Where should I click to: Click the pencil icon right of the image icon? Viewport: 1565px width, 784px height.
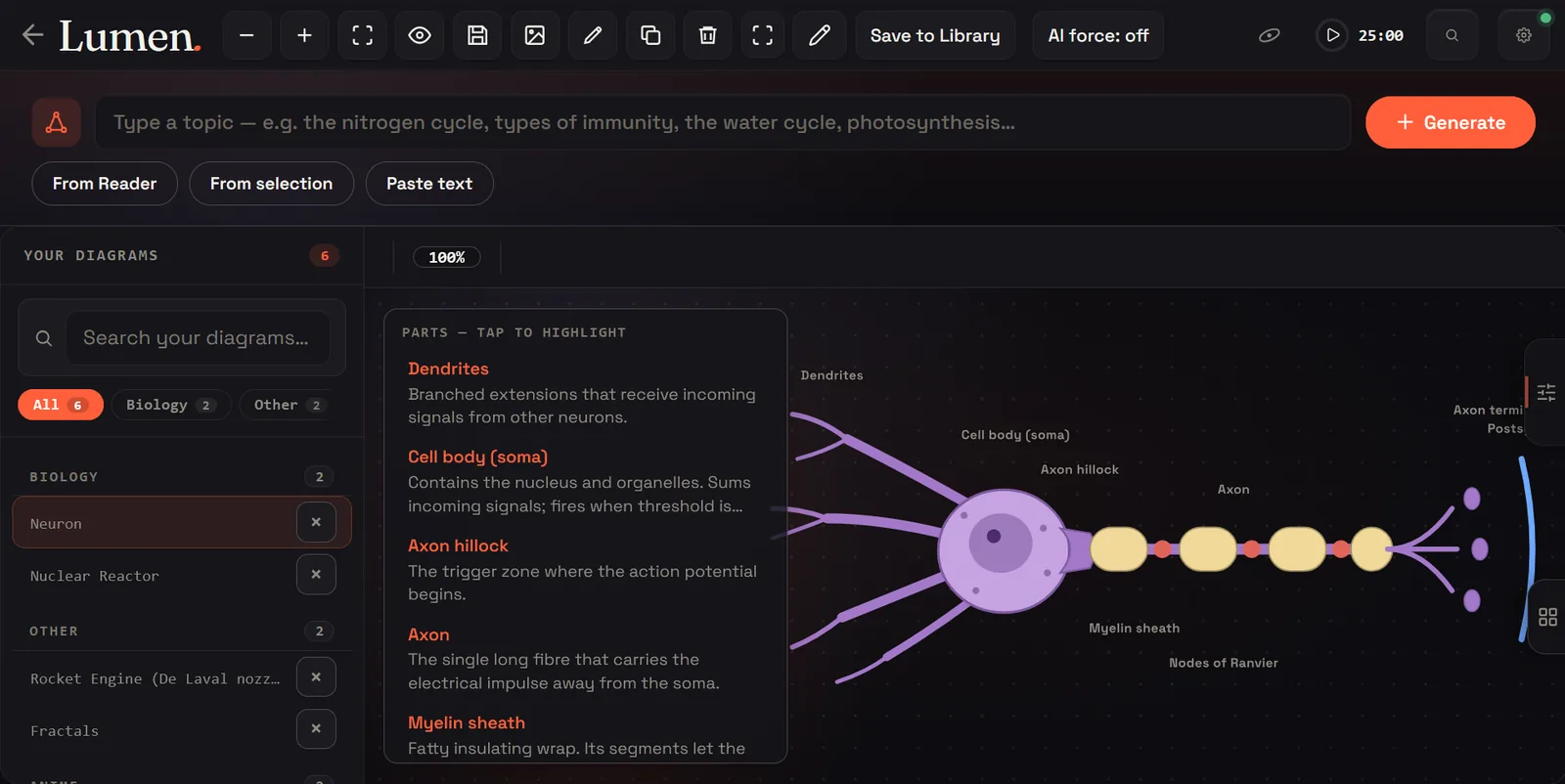(593, 35)
